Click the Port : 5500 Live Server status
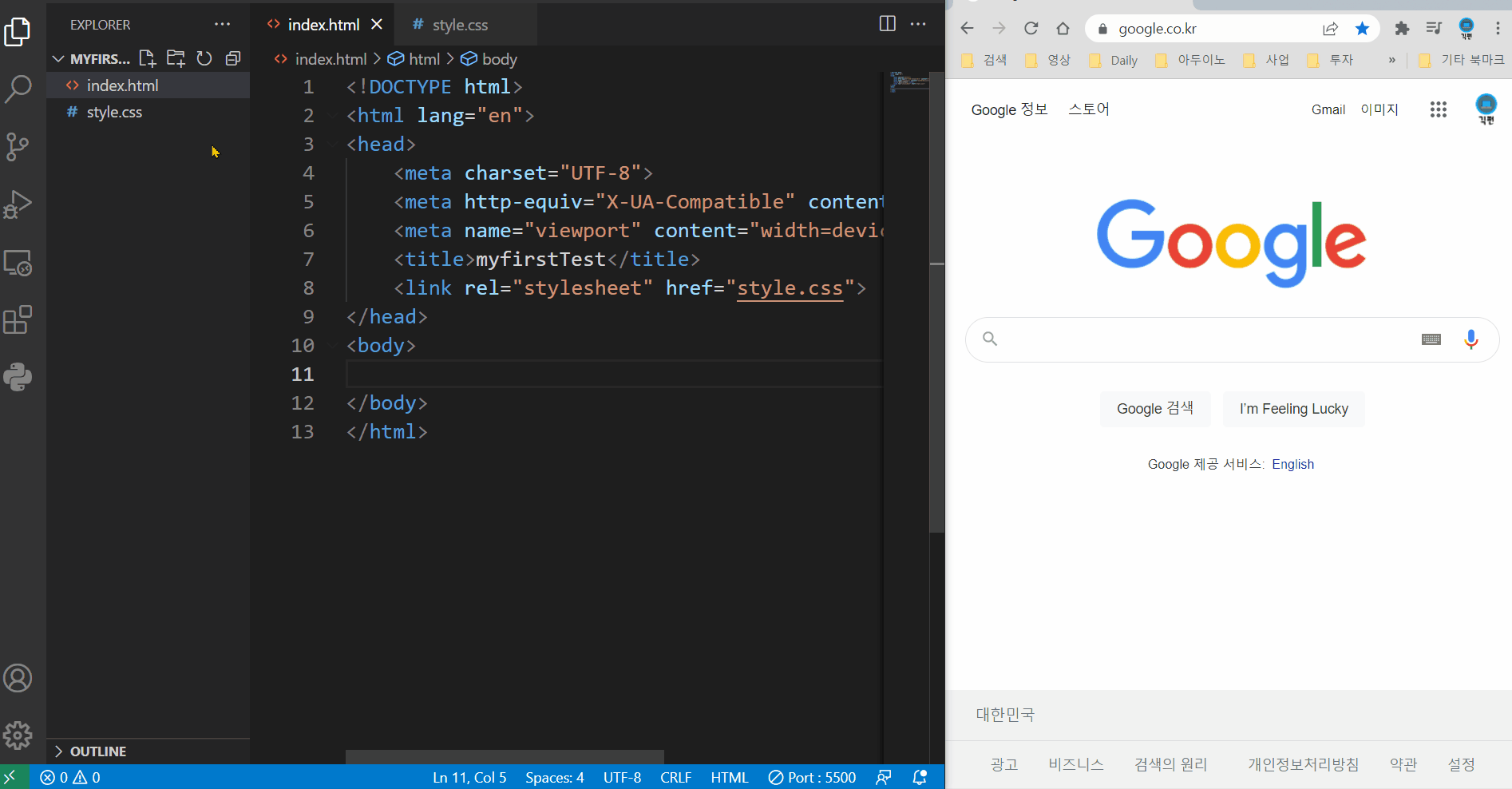 812,777
